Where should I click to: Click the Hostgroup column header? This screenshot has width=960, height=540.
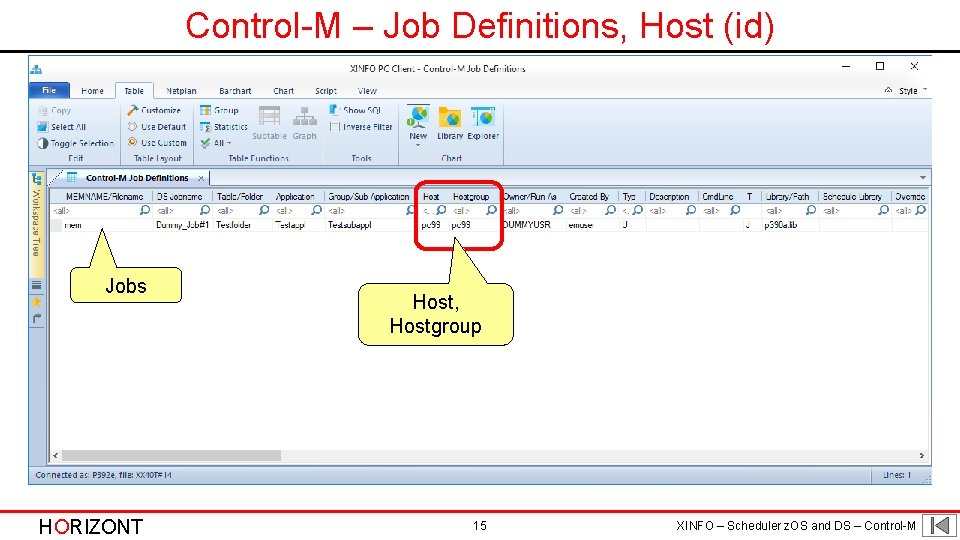point(474,197)
